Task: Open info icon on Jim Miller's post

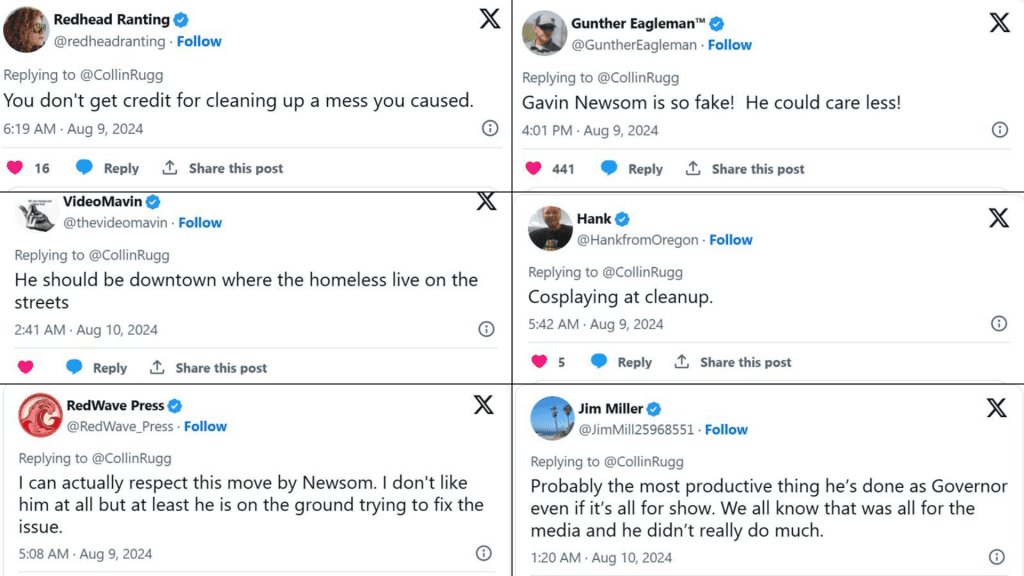Action: point(997,557)
